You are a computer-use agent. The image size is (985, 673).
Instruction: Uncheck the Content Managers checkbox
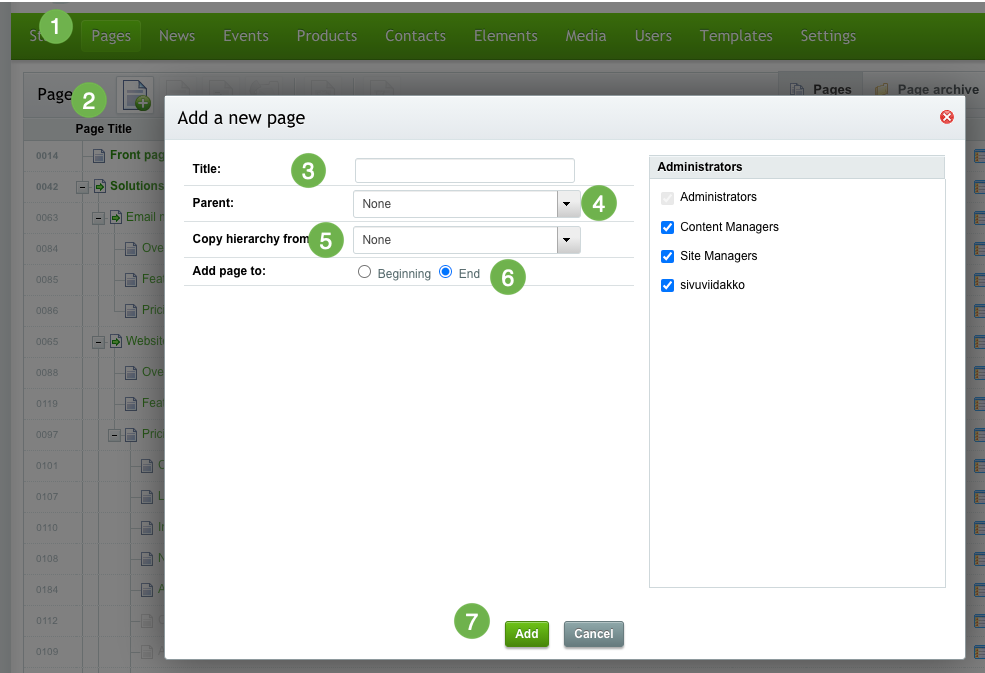(667, 227)
